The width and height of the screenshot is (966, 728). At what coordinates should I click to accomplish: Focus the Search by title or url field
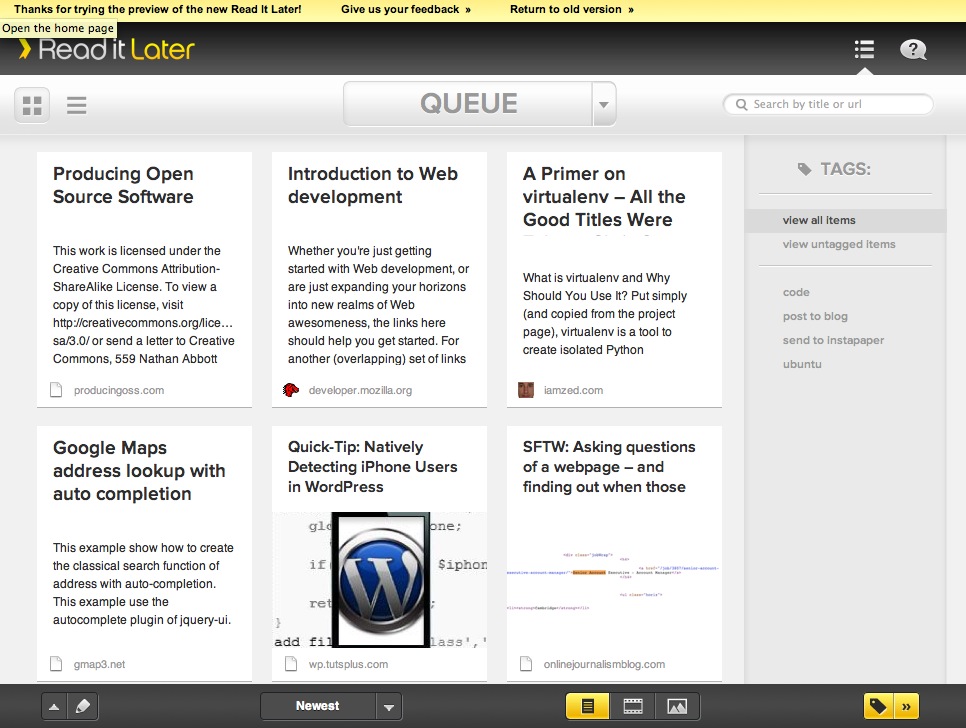(x=828, y=104)
